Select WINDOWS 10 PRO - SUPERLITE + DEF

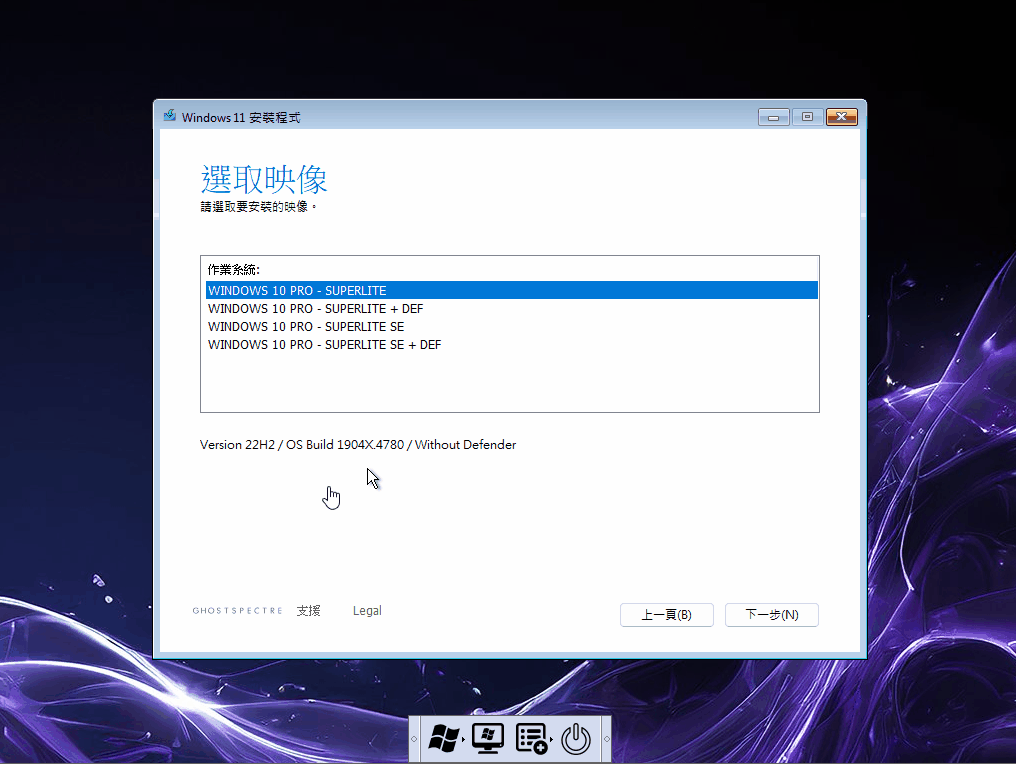coord(315,309)
